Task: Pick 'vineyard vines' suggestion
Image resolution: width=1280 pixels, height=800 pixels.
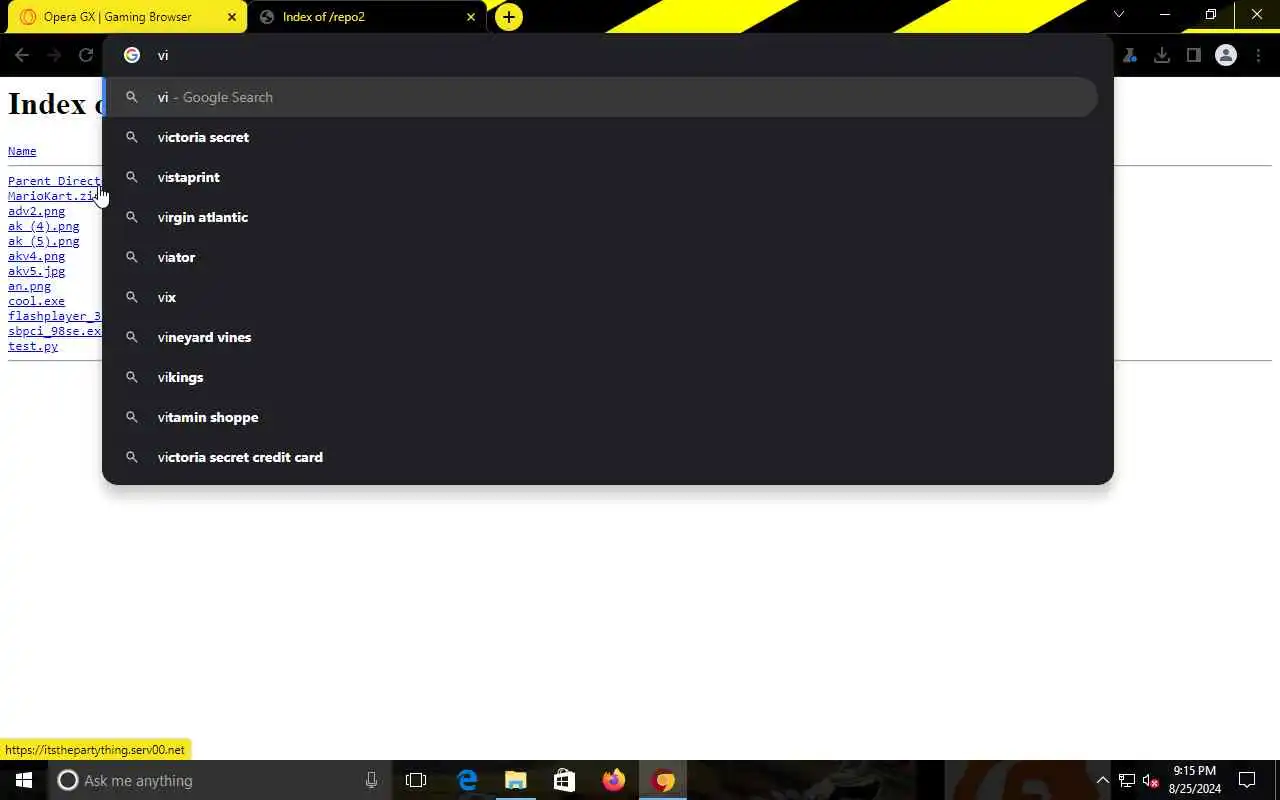Action: [602, 337]
